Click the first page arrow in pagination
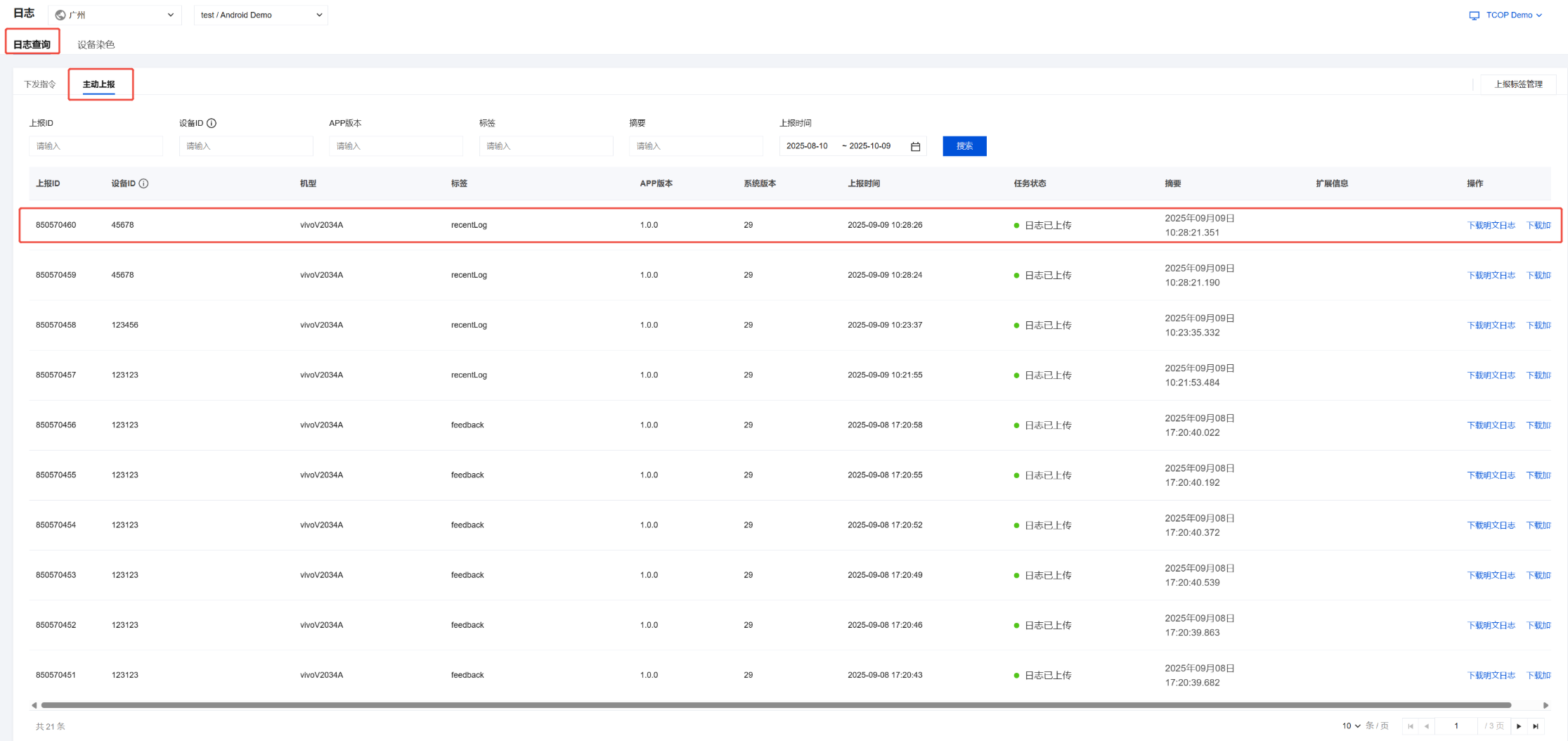 tap(1411, 726)
